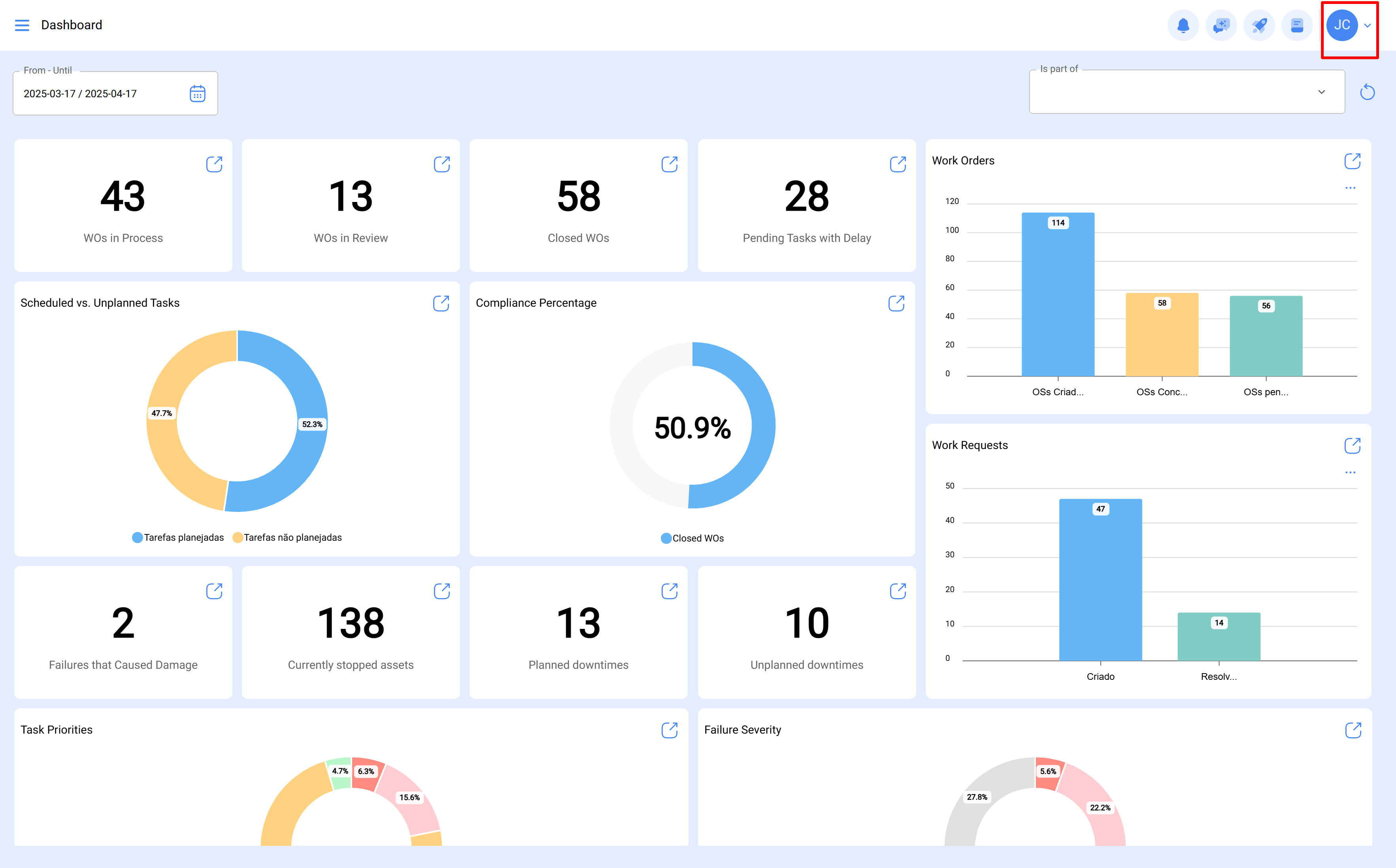Open Failure Severity chart details

point(1353,730)
